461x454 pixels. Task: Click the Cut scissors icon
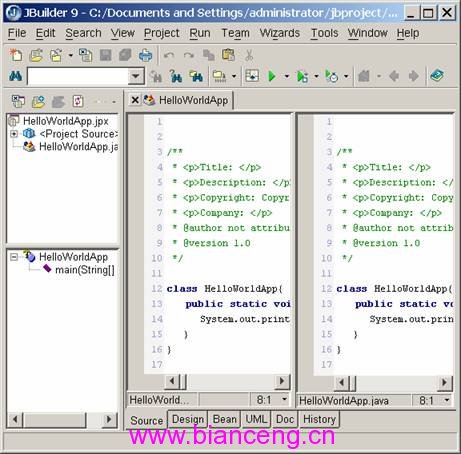pos(249,55)
